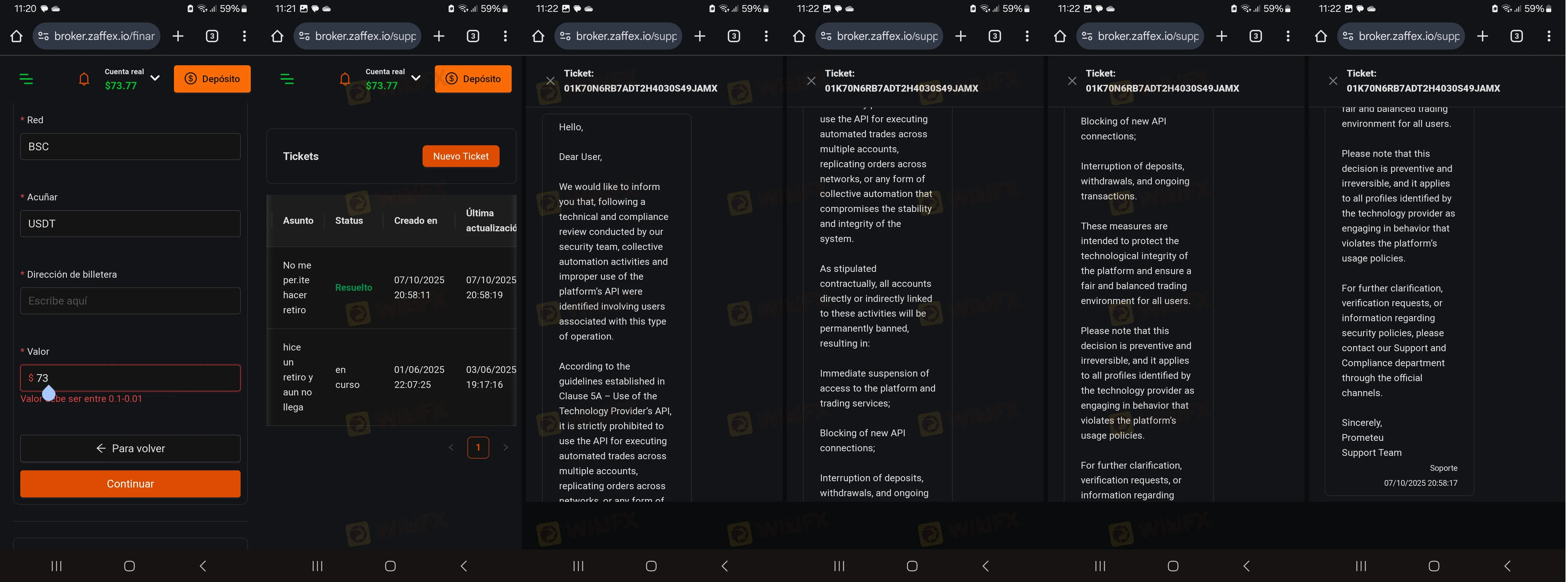1568x582 pixels.
Task: Close the ticket view starting with 'Hello,'
Action: (550, 81)
